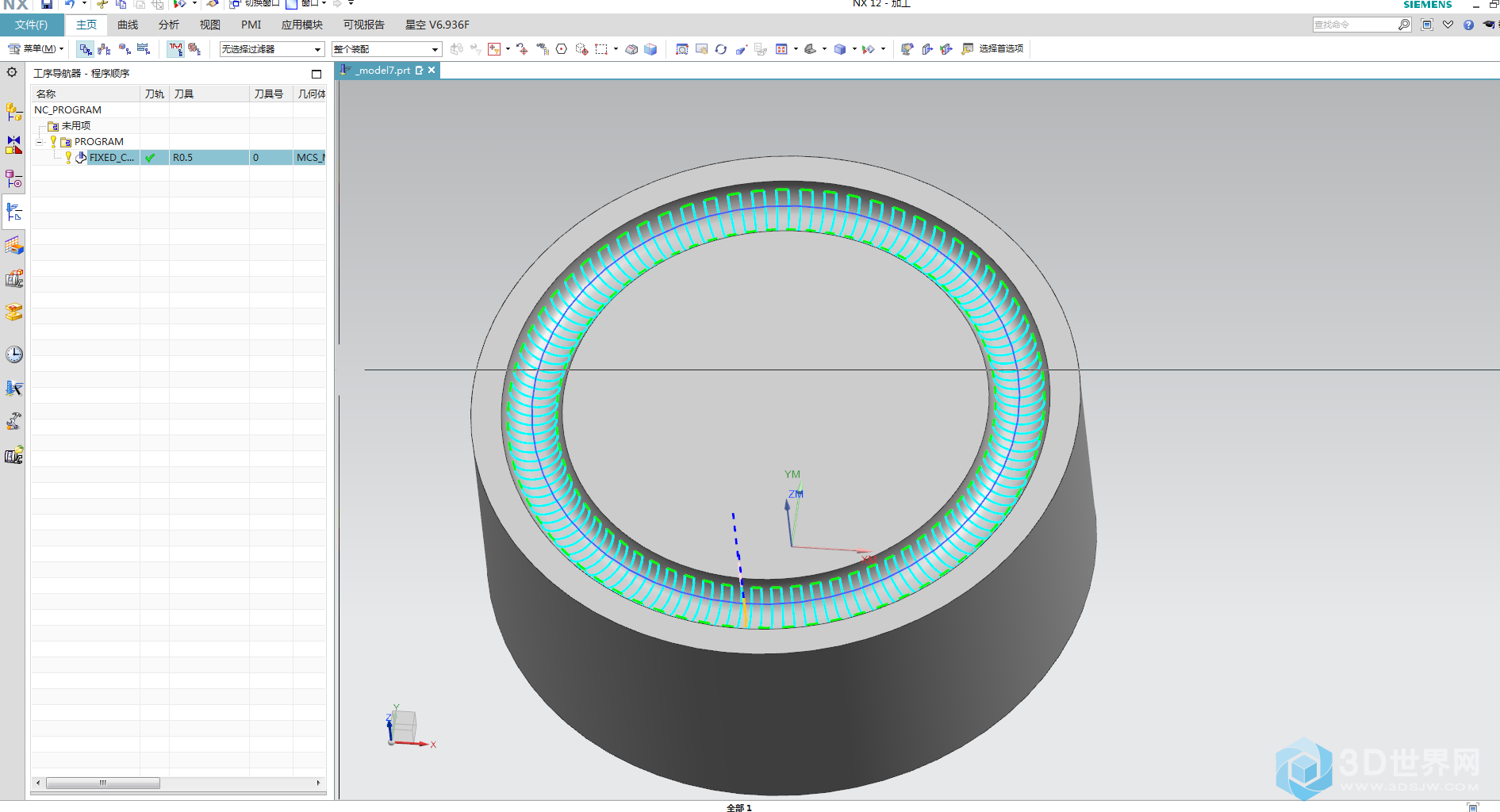This screenshot has height=812, width=1500.
Task: Click the search magnifier in command finder
Action: tap(1404, 25)
